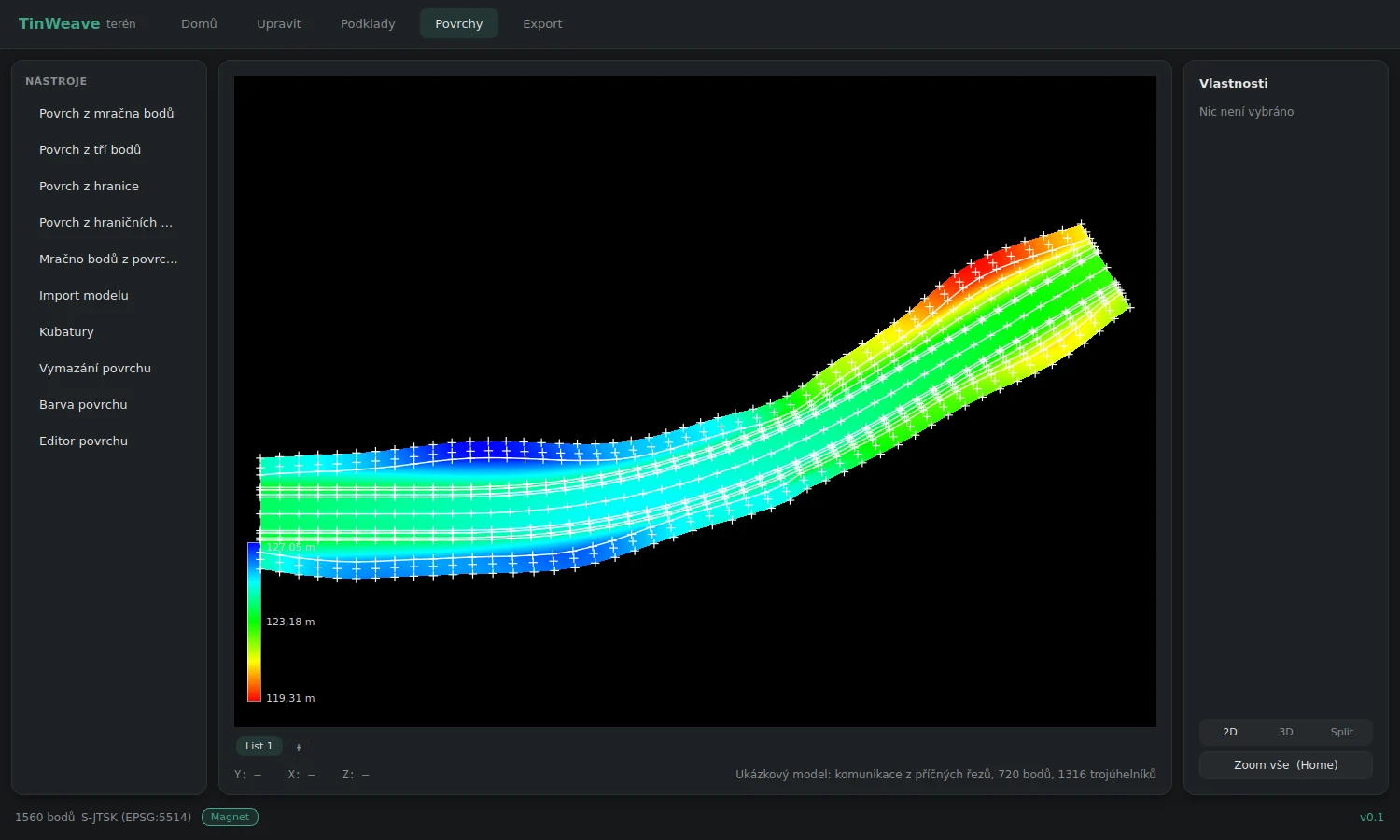Screen dimensions: 1400x840
Task: Open the Domů tab
Action: (x=199, y=23)
